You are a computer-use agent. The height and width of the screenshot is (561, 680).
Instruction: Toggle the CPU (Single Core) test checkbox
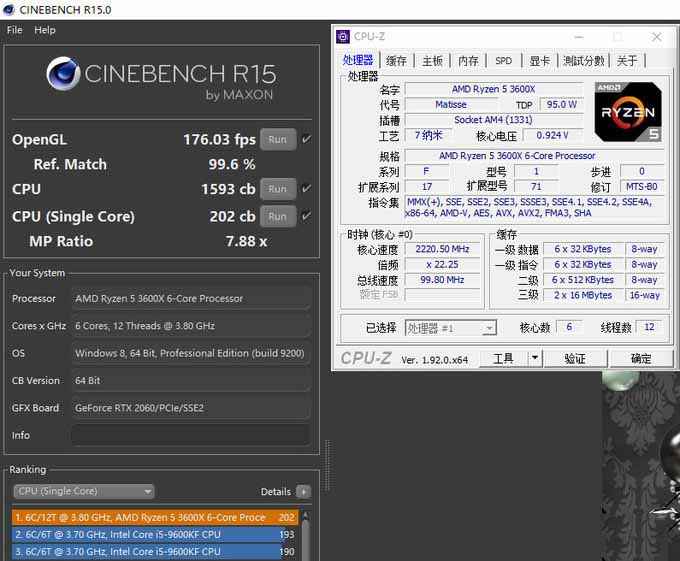(306, 216)
